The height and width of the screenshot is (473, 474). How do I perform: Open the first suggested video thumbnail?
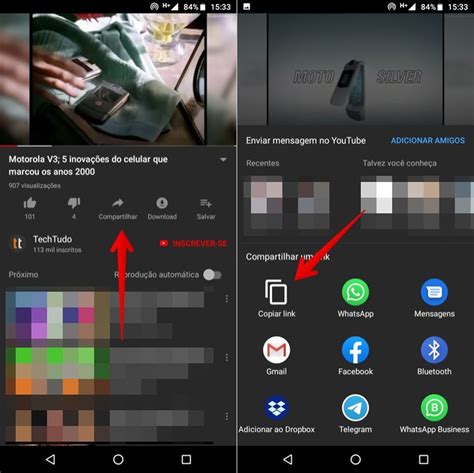57,316
